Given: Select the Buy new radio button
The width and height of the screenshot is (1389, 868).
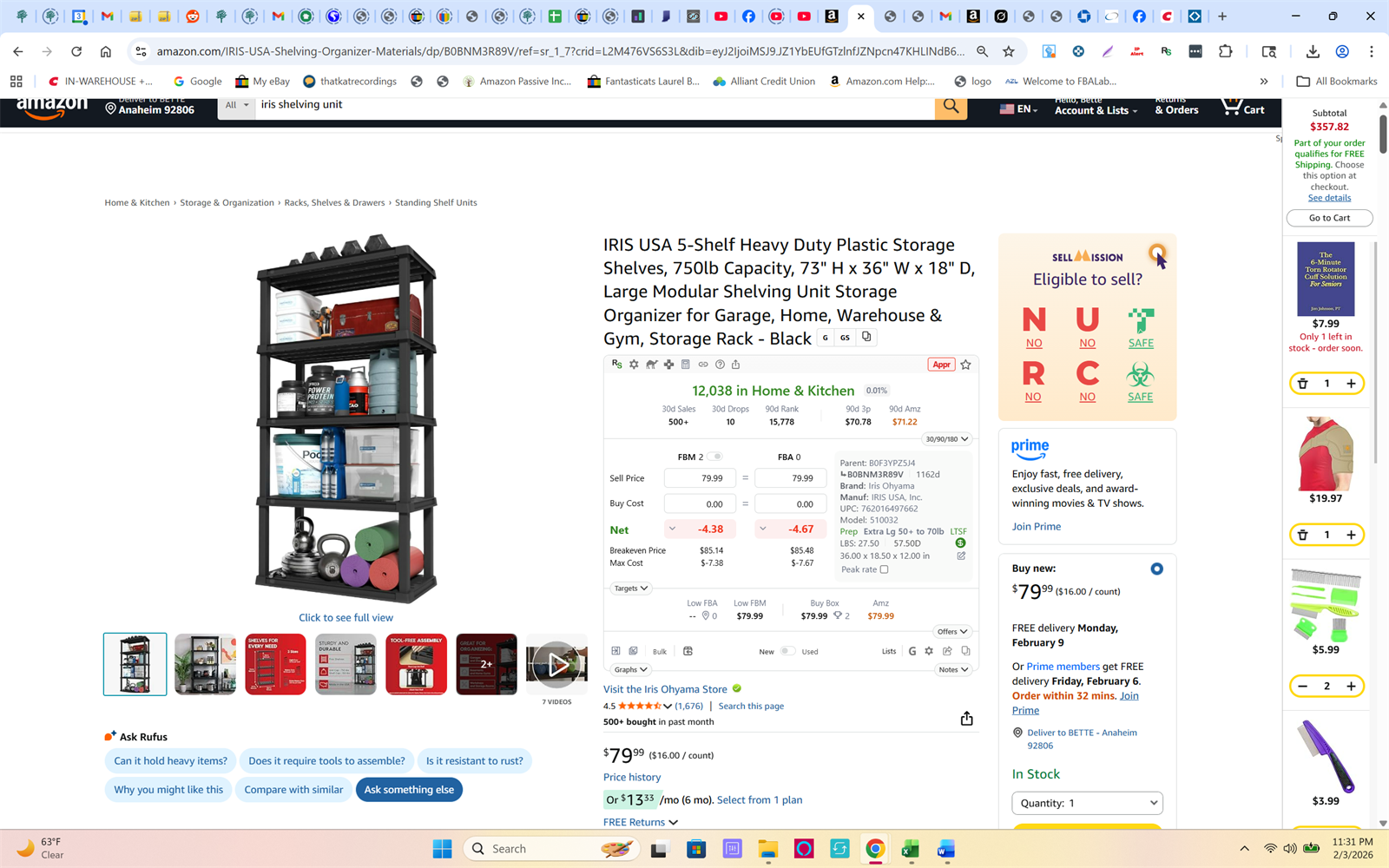Looking at the screenshot, I should [x=1156, y=569].
